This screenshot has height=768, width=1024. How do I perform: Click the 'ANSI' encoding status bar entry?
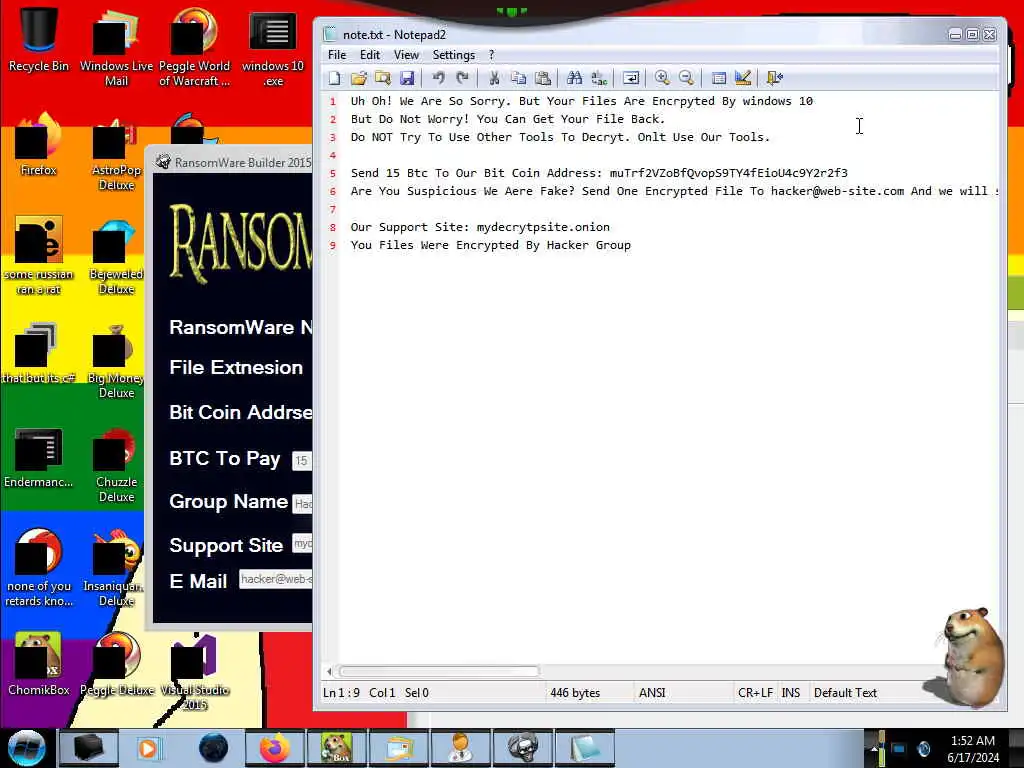pos(652,693)
